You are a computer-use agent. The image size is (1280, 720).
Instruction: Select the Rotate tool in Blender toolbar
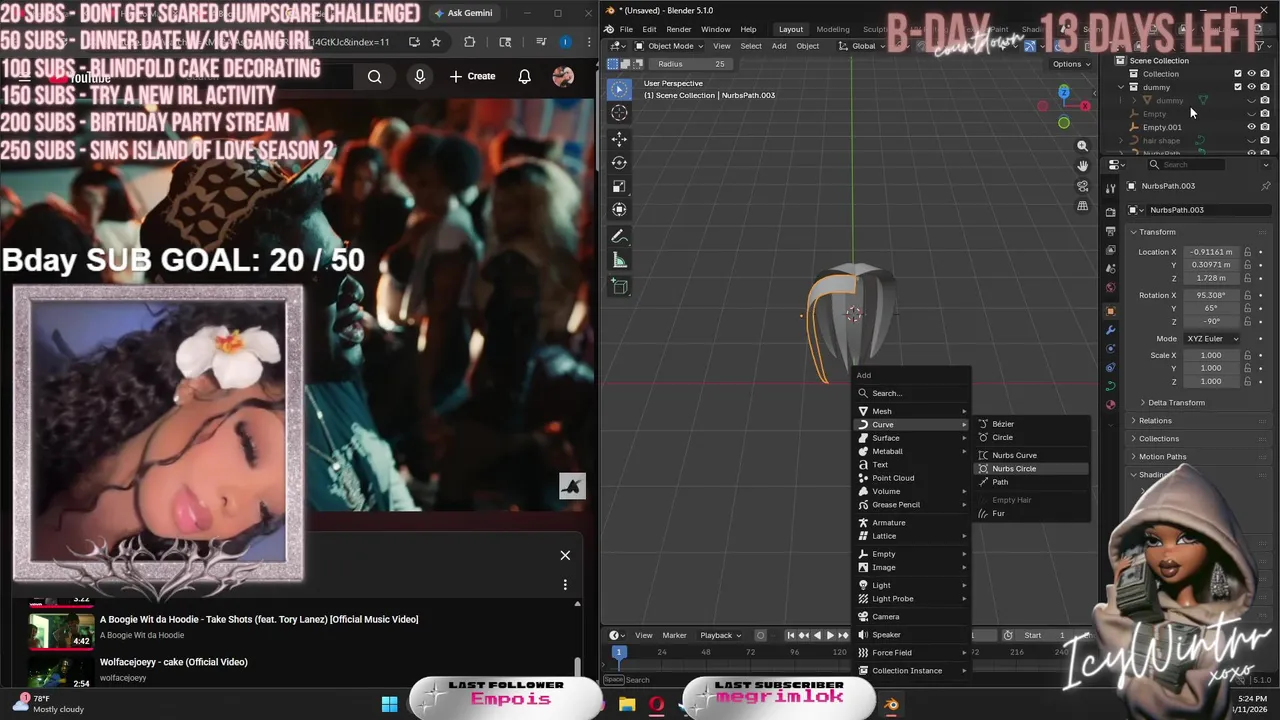(x=619, y=162)
